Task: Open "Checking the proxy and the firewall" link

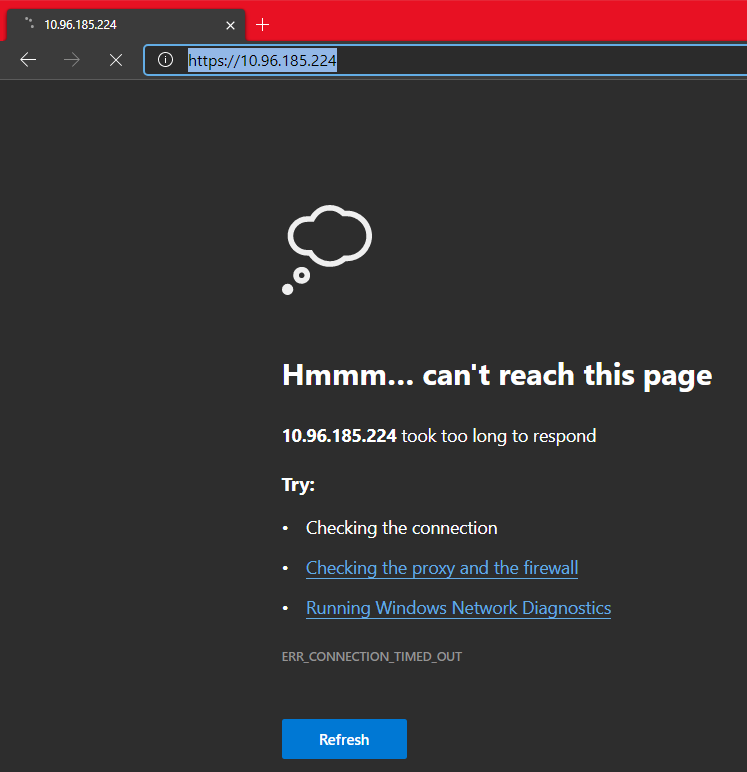Action: point(442,568)
